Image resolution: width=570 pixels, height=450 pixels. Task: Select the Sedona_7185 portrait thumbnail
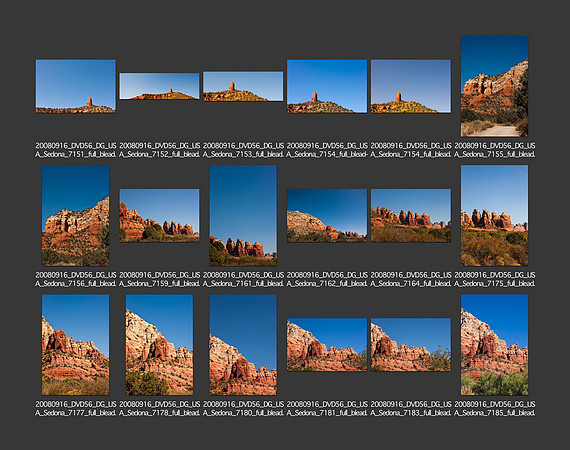494,345
